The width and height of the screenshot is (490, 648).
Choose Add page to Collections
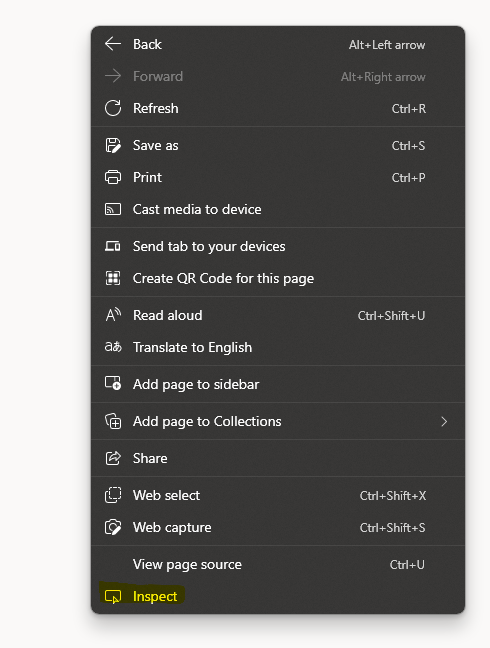click(x=278, y=421)
